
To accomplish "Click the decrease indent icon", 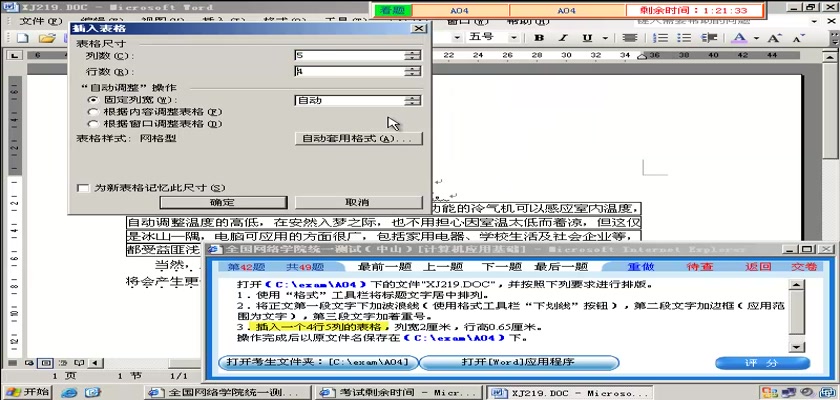I will tap(709, 38).
